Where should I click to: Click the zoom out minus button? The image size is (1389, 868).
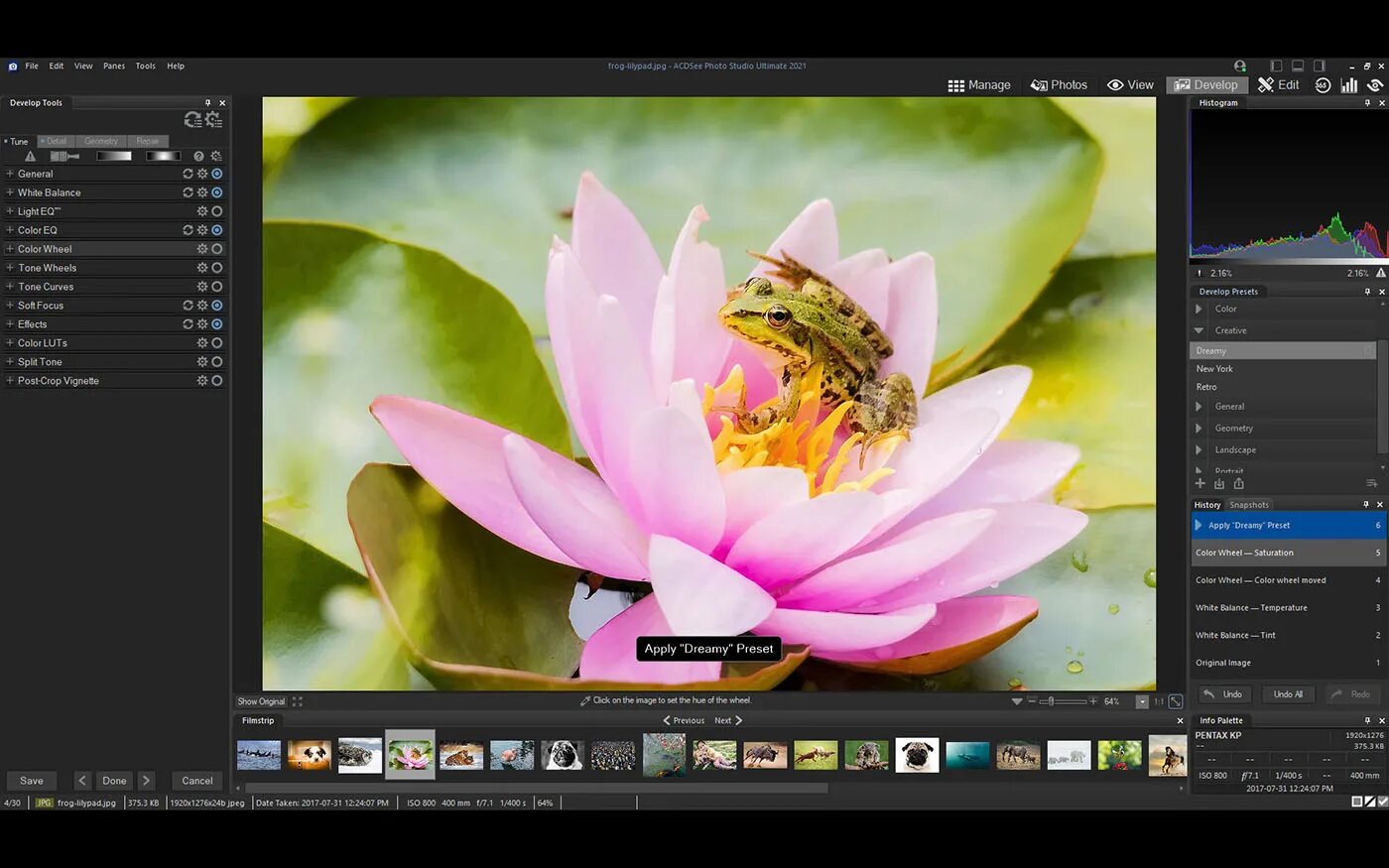1032,701
